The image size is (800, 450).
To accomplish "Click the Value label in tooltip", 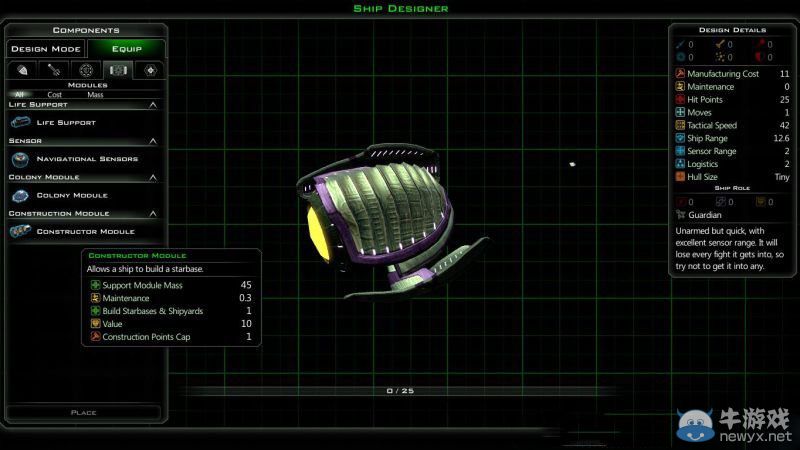I will pos(112,323).
